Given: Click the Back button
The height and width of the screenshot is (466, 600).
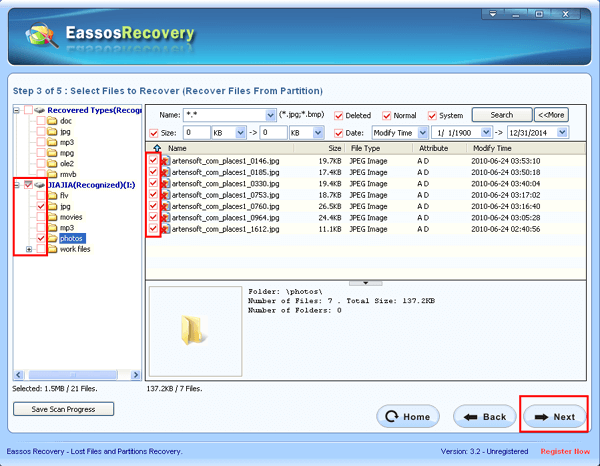Looking at the screenshot, I should pyautogui.click(x=485, y=416).
